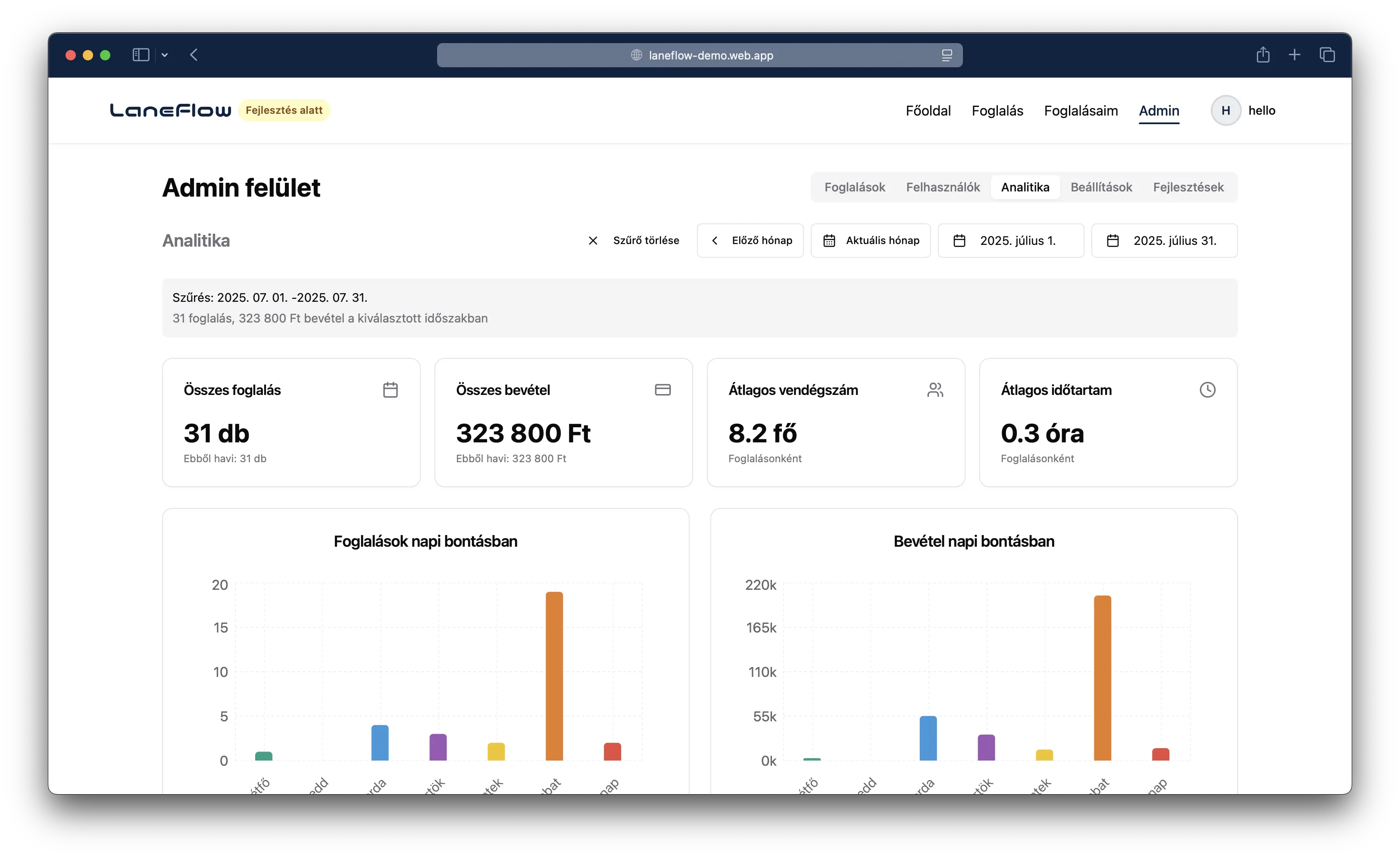
Task: Open the Safari sidebar with its toolbar icon
Action: [141, 55]
